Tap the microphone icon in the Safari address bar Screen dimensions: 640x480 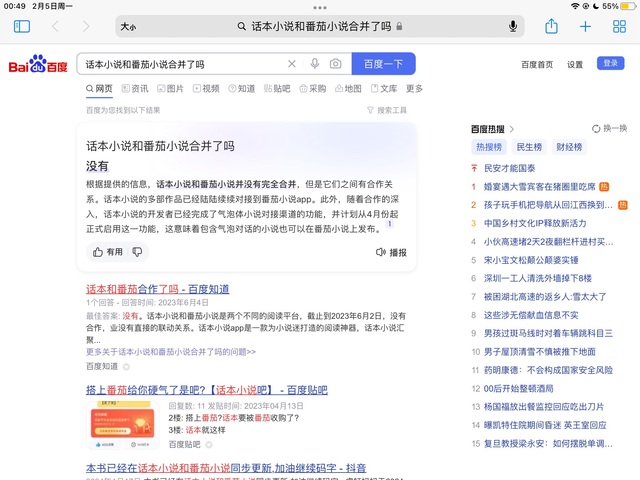point(513,27)
